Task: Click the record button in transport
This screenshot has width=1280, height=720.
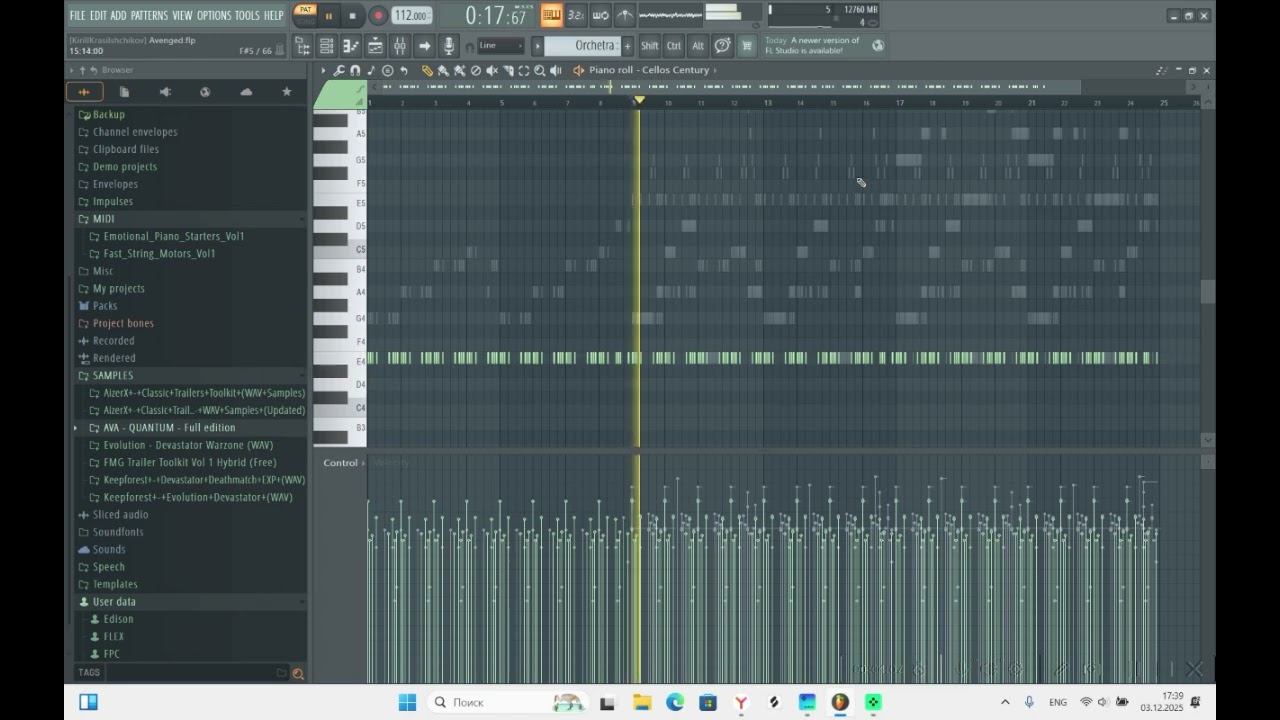Action: [x=378, y=16]
